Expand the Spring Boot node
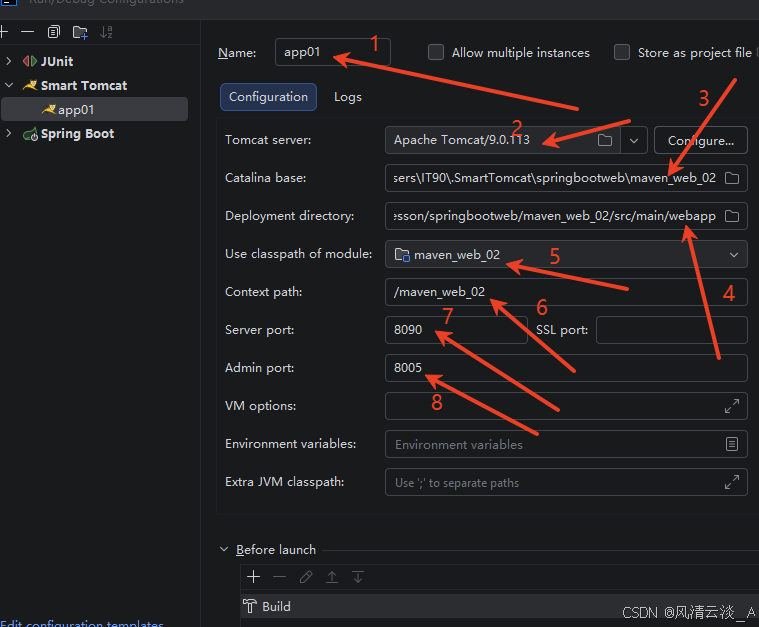 [9, 133]
